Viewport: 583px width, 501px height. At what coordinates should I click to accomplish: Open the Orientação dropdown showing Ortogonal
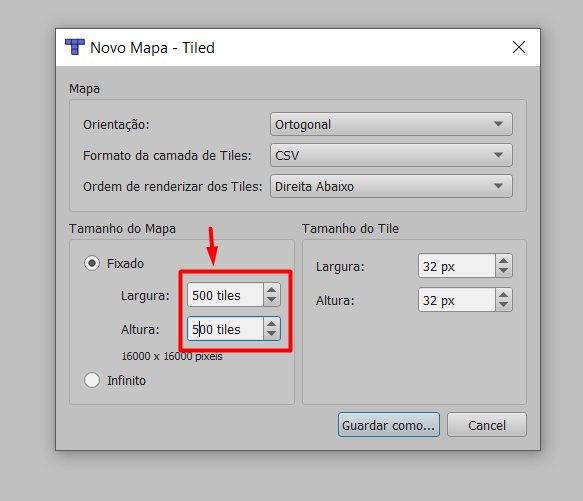[391, 124]
